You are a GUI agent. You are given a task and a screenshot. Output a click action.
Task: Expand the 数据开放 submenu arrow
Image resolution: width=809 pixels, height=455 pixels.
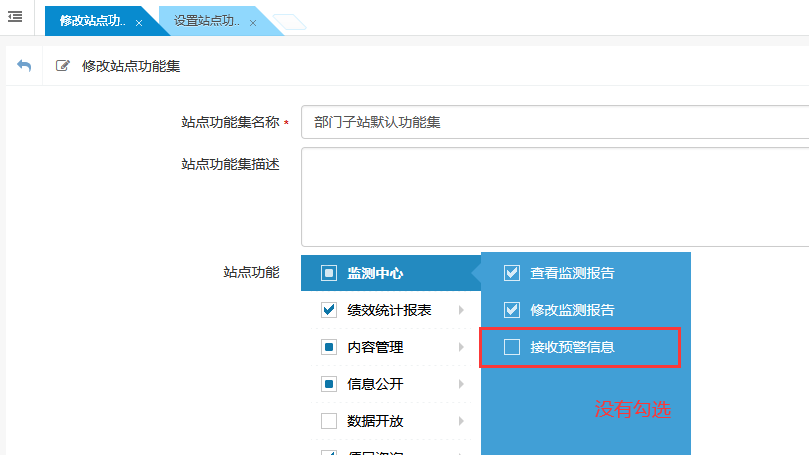(461, 421)
